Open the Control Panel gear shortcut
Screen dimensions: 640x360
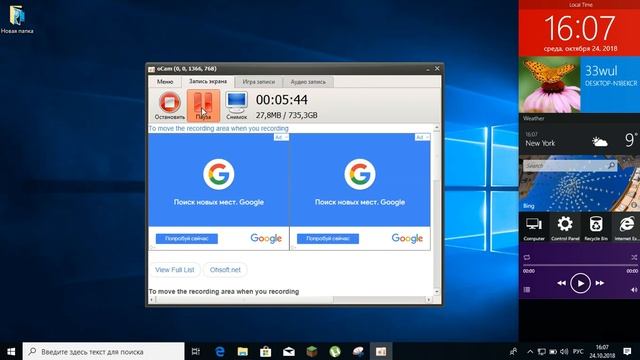point(565,227)
